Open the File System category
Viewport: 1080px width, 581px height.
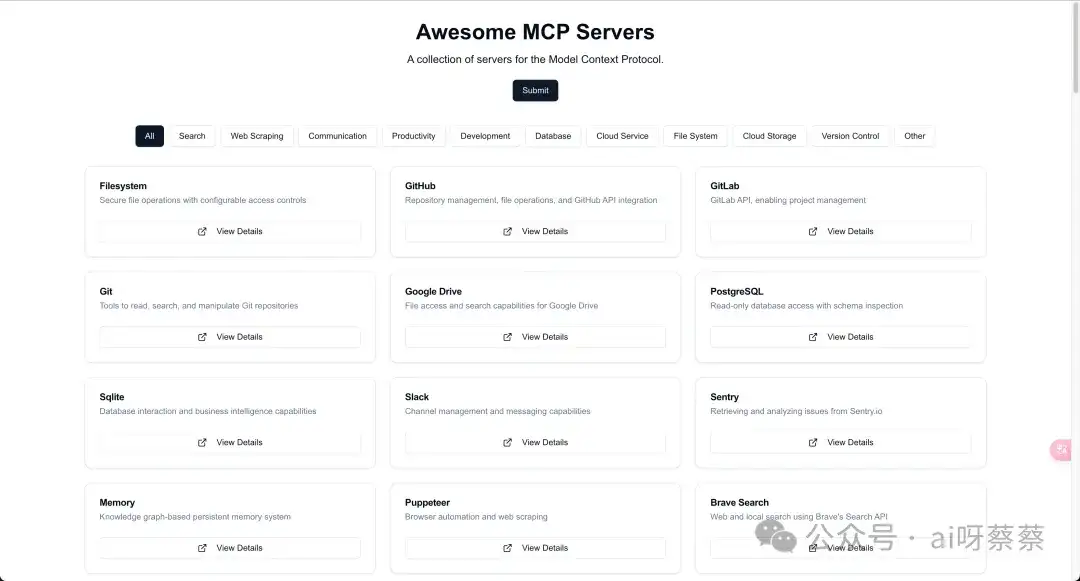(x=696, y=136)
